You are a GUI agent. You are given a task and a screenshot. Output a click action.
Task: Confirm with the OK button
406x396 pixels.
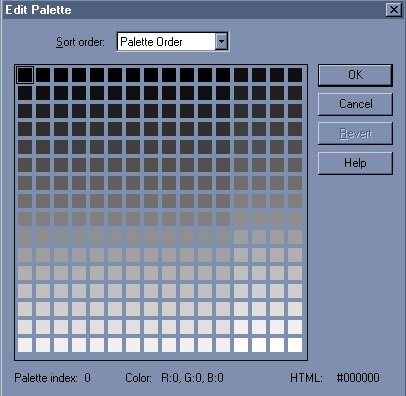pyautogui.click(x=355, y=75)
